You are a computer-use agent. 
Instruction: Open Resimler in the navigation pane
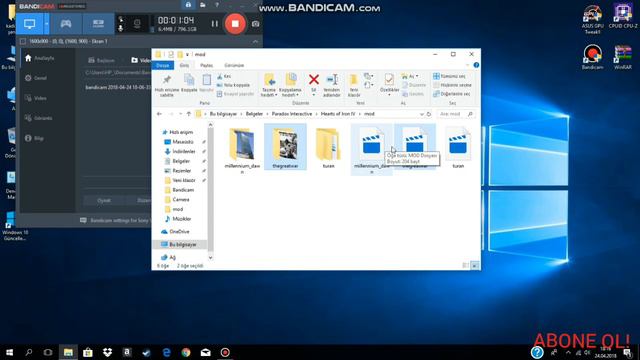click(x=181, y=171)
